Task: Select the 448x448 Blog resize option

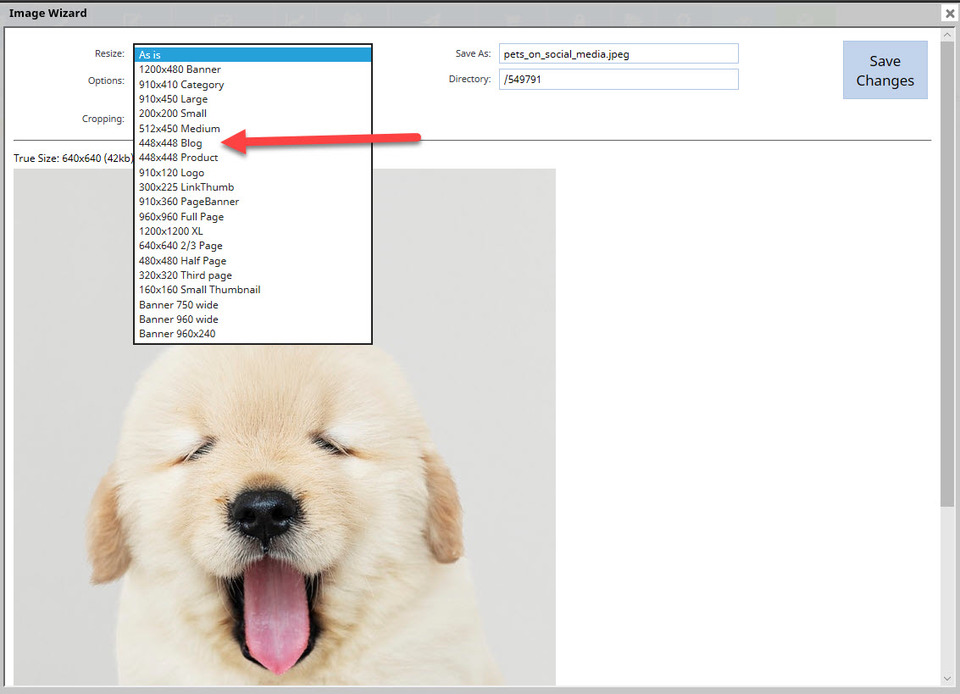Action: pos(171,143)
